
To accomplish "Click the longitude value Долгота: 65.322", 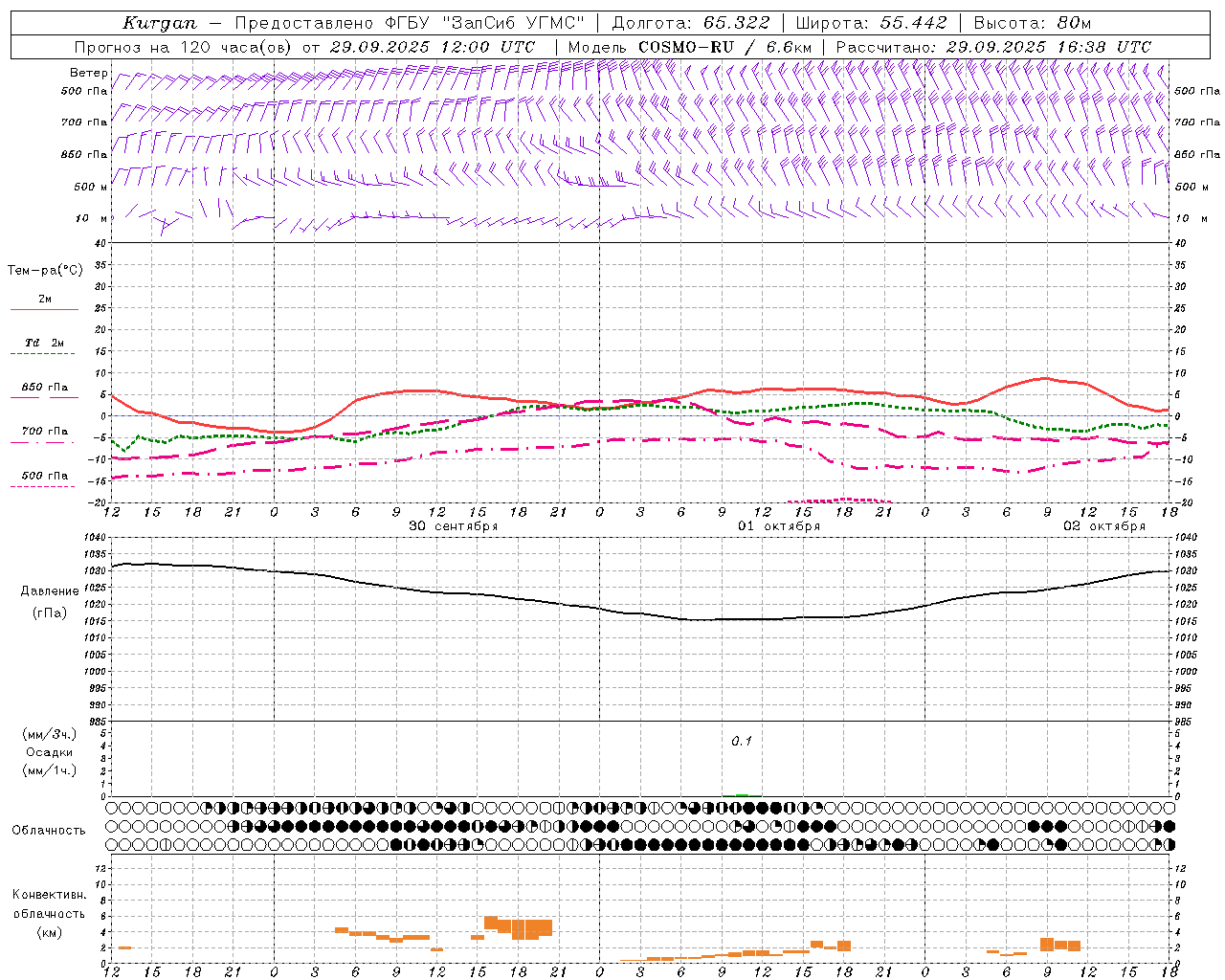I will [x=691, y=23].
